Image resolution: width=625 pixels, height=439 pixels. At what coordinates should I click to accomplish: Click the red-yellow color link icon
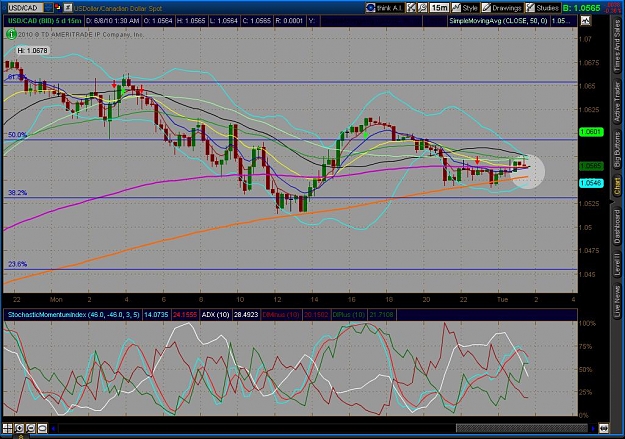[x=58, y=8]
